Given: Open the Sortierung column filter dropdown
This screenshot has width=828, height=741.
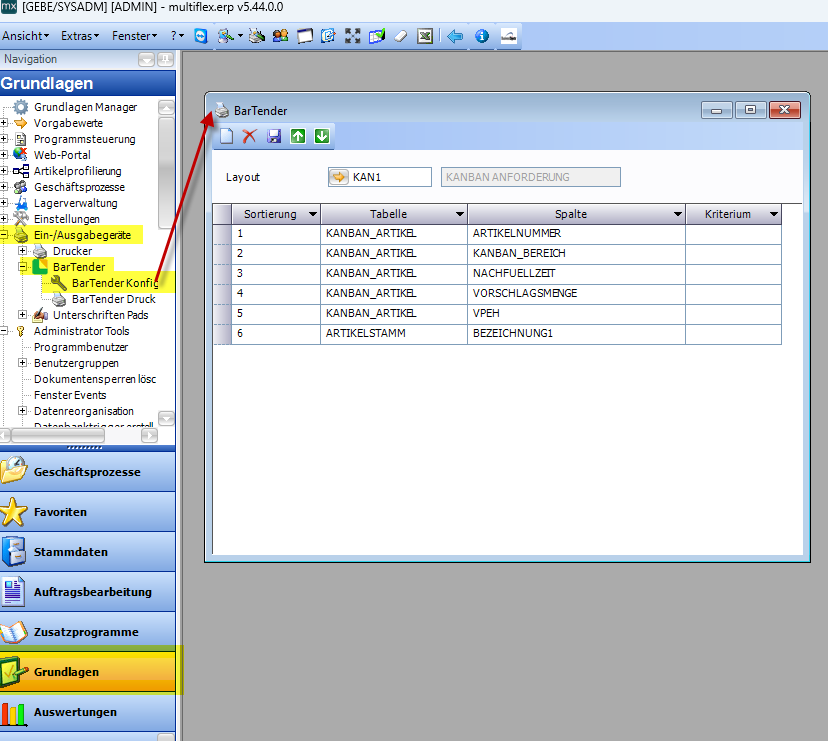Looking at the screenshot, I should click(x=313, y=214).
